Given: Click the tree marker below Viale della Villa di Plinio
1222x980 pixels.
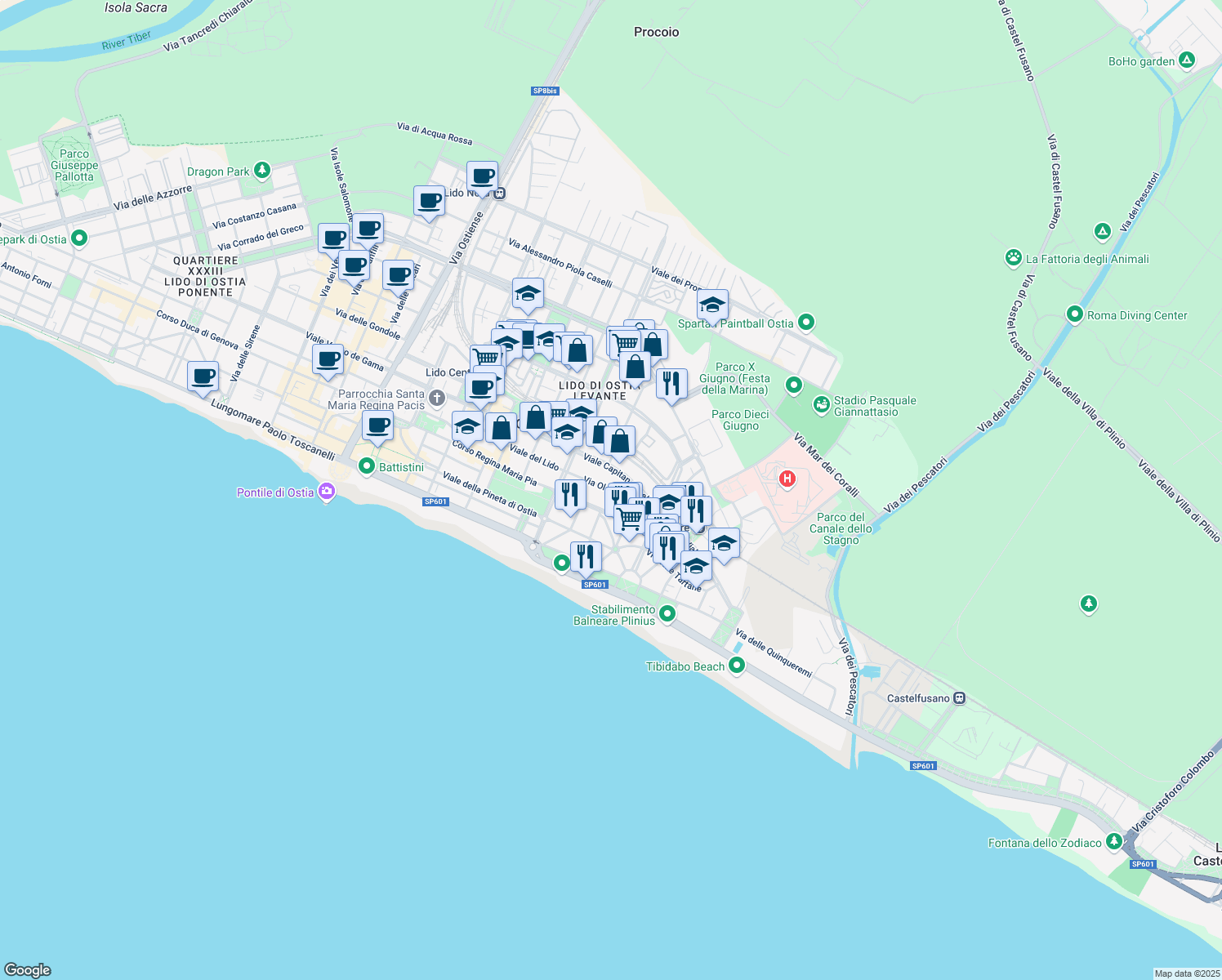Looking at the screenshot, I should [1088, 604].
